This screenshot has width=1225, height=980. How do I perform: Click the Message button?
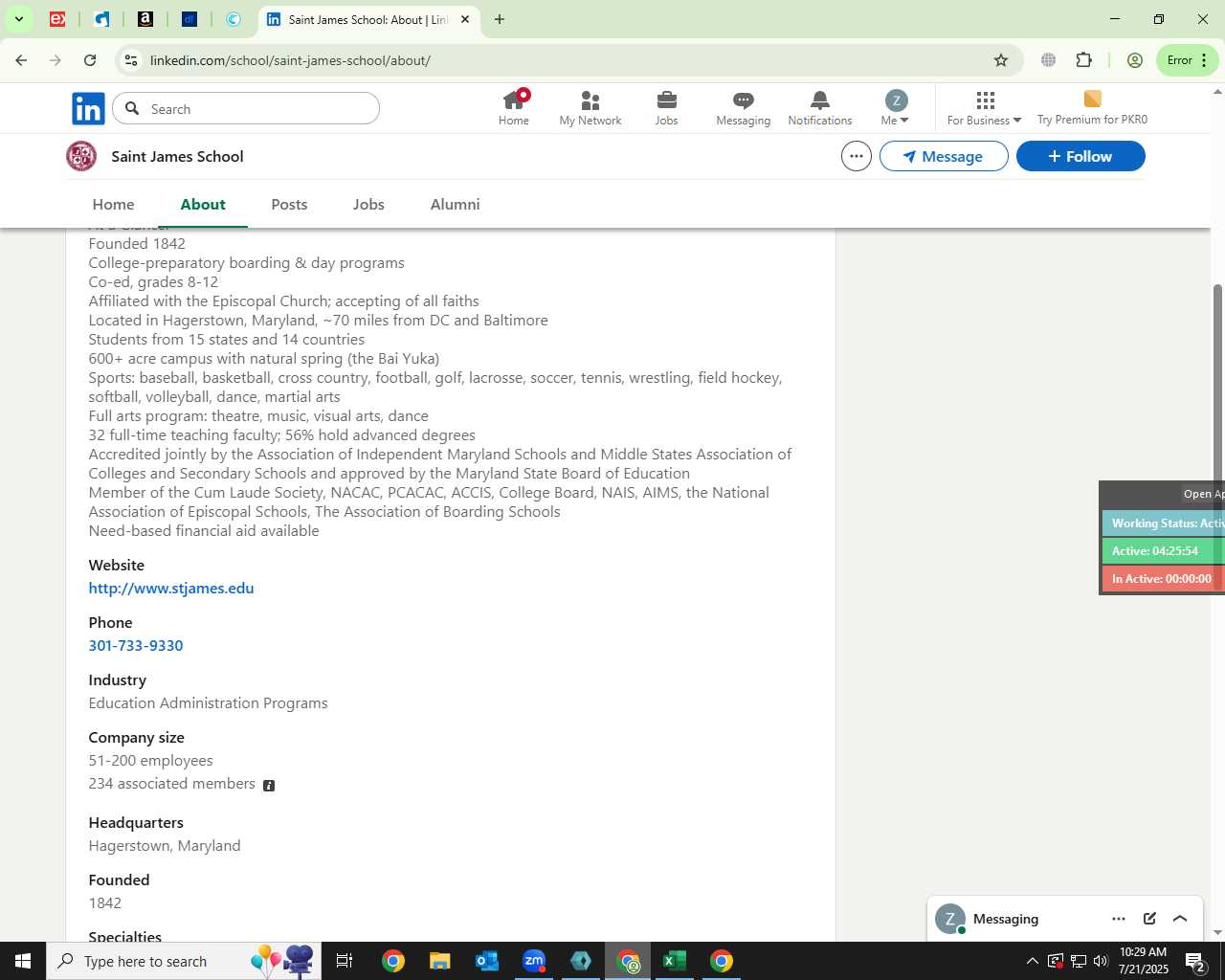tap(944, 156)
